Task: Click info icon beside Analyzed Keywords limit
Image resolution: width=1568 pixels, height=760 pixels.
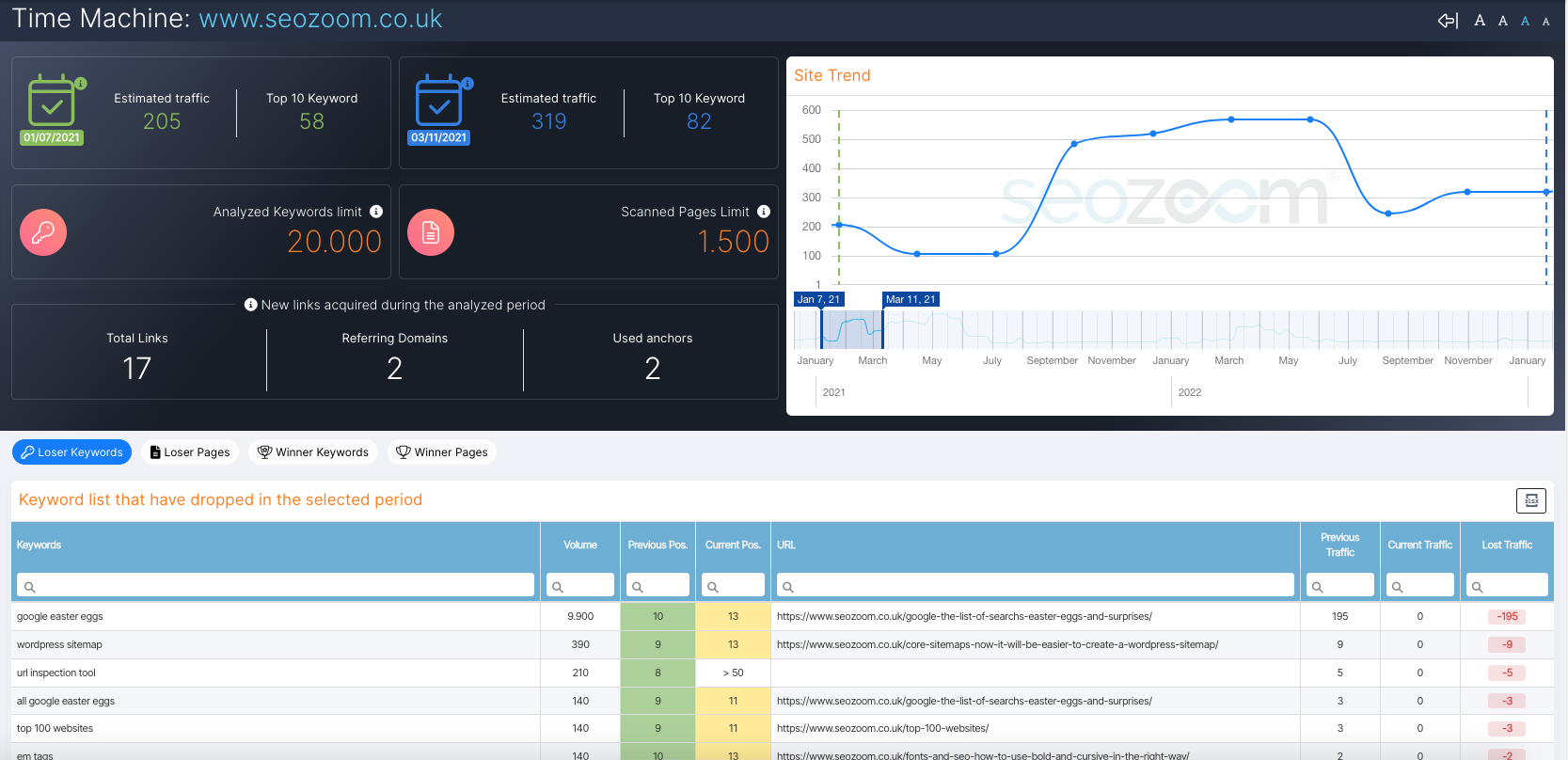Action: coord(376,212)
